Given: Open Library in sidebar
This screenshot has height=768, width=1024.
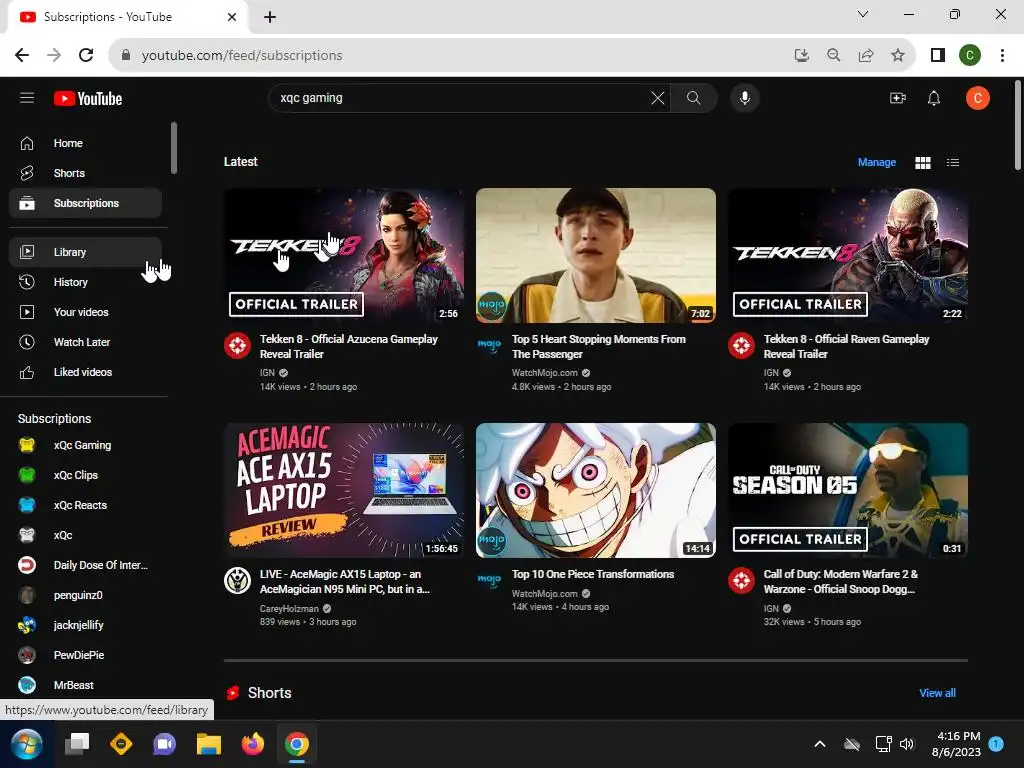Looking at the screenshot, I should click(86, 252).
